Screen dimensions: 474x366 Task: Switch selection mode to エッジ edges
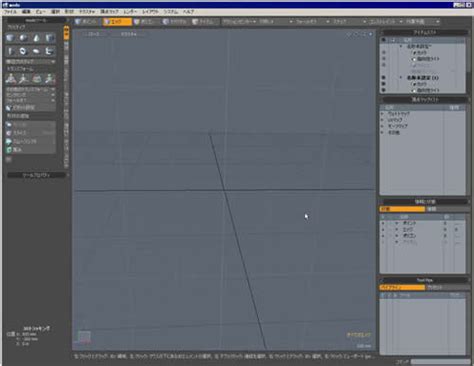coord(117,22)
